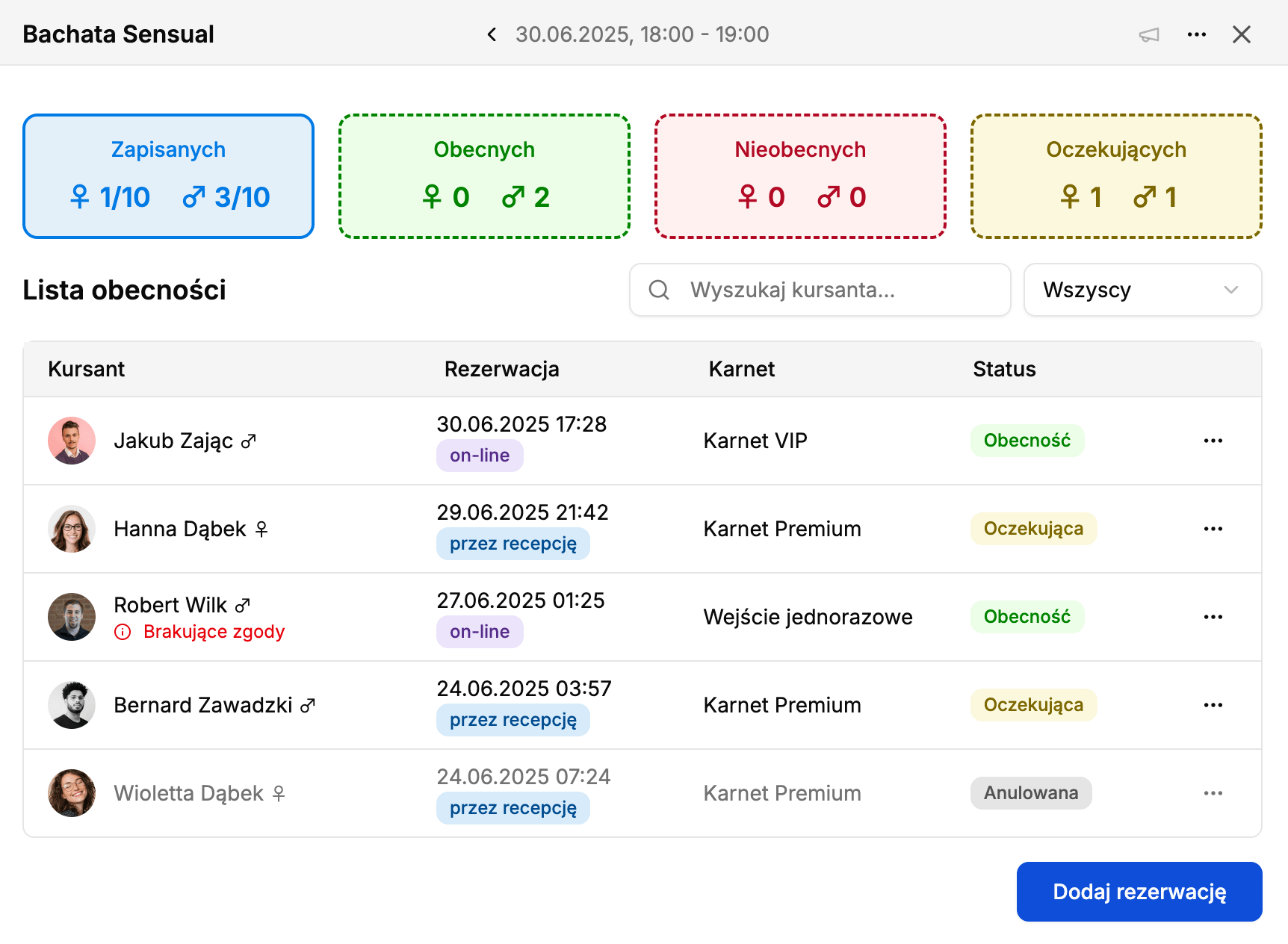
Task: Click the Brakujące zgody warning icon
Action: [123, 633]
